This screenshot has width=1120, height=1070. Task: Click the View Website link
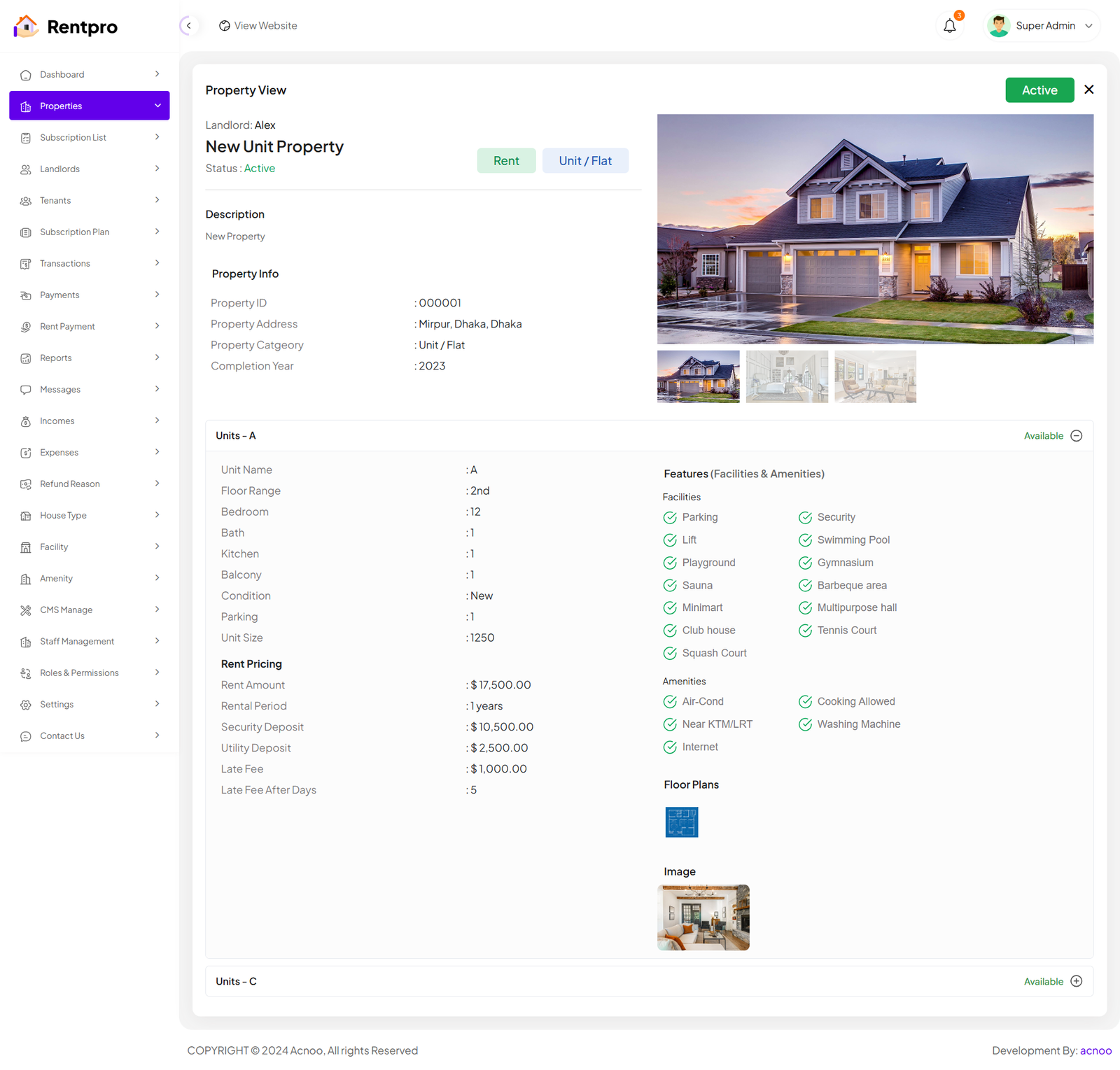pos(258,26)
